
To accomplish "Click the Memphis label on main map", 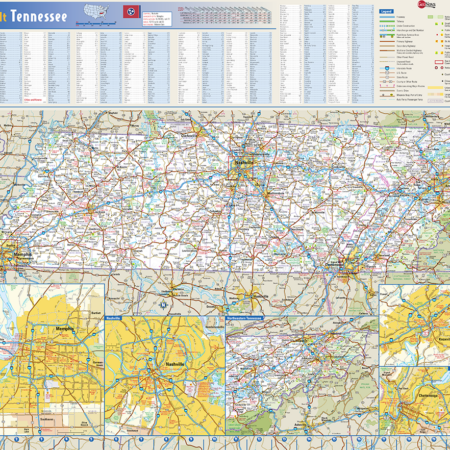I will click(23, 255).
